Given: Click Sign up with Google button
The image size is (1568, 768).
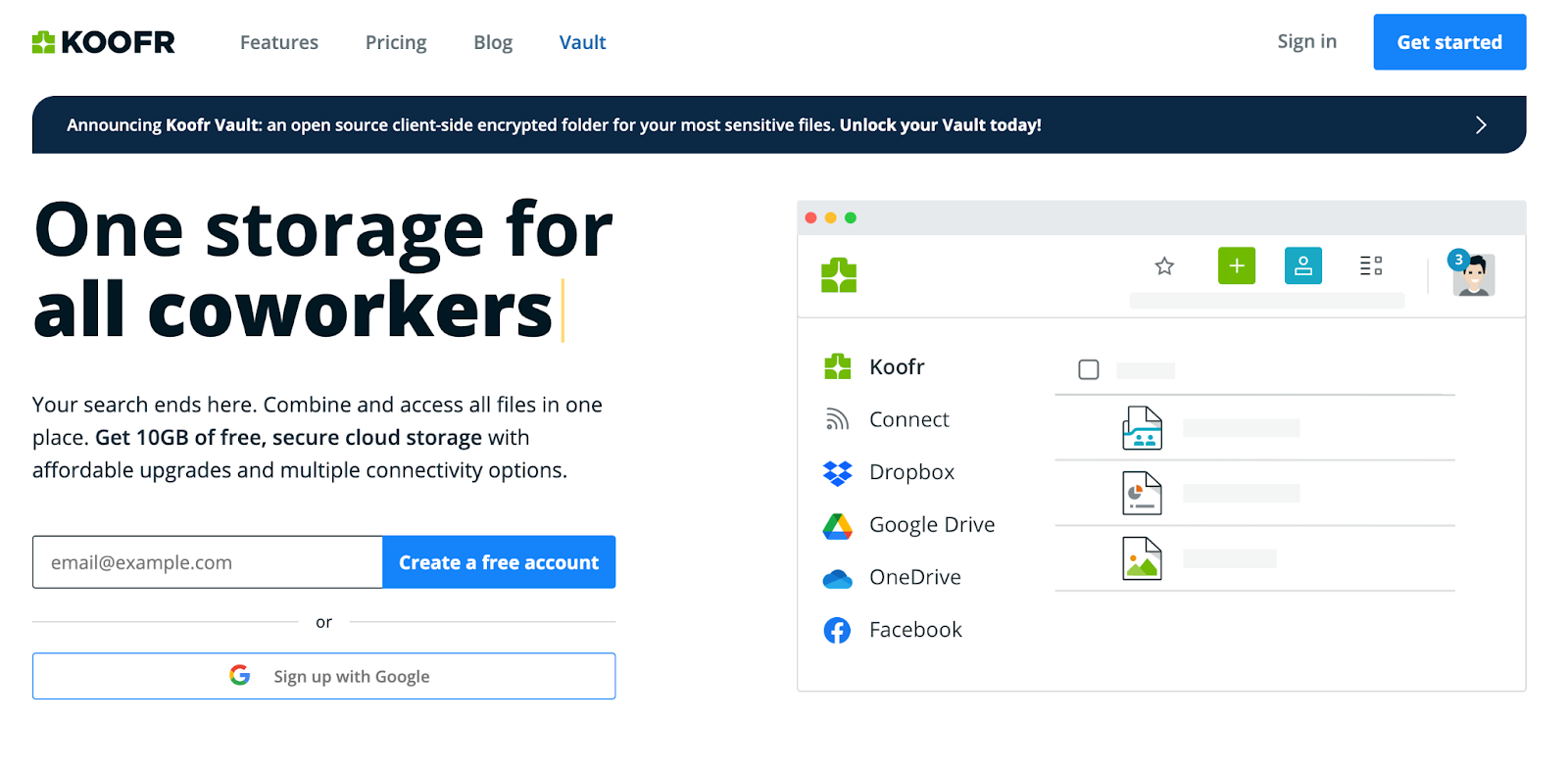Looking at the screenshot, I should click(323, 676).
